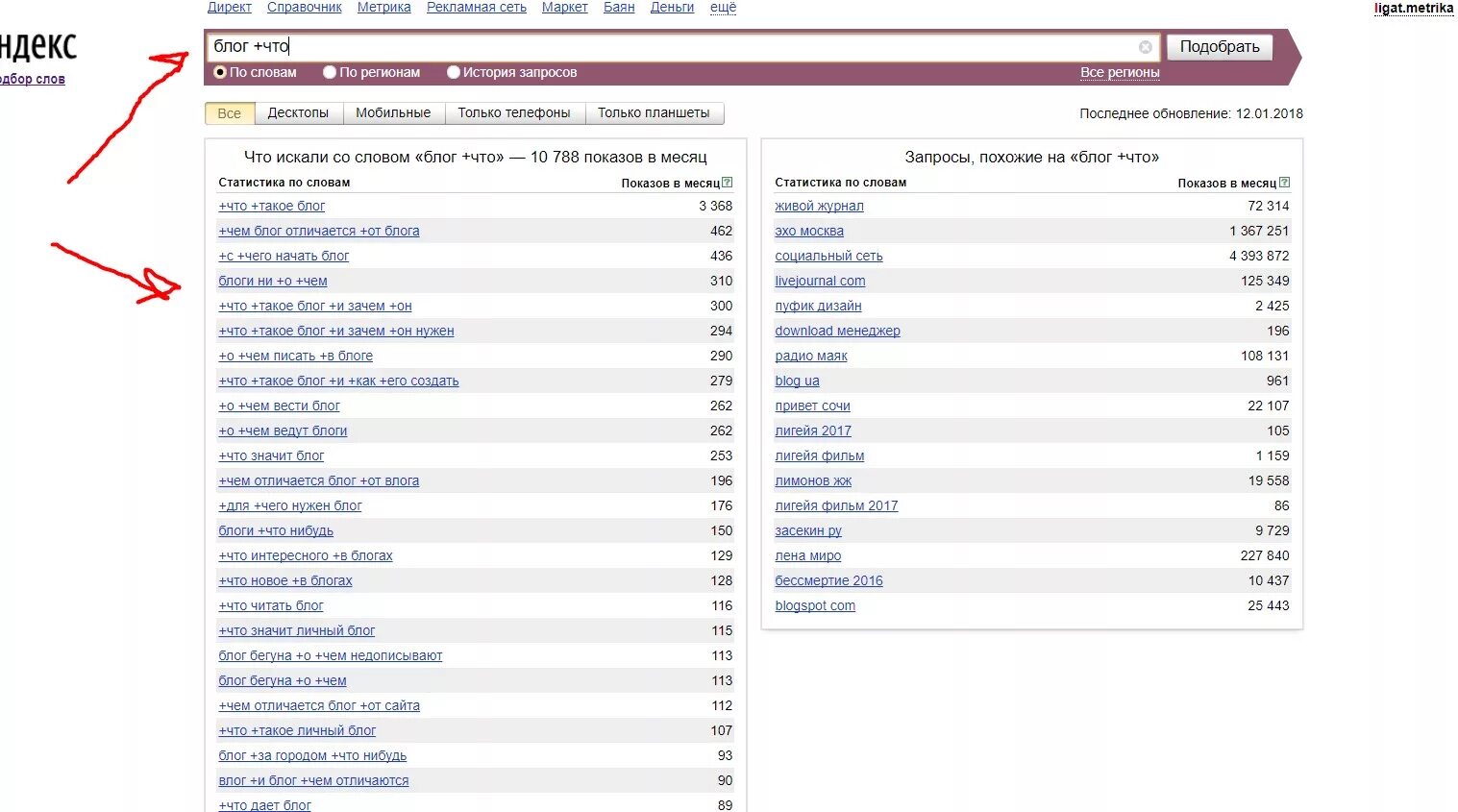Open 'Директ' in the top navigation

click(x=230, y=7)
